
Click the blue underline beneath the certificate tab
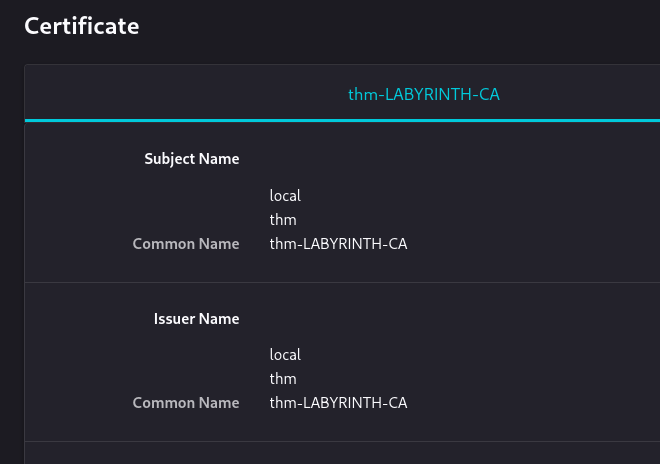coord(342,120)
